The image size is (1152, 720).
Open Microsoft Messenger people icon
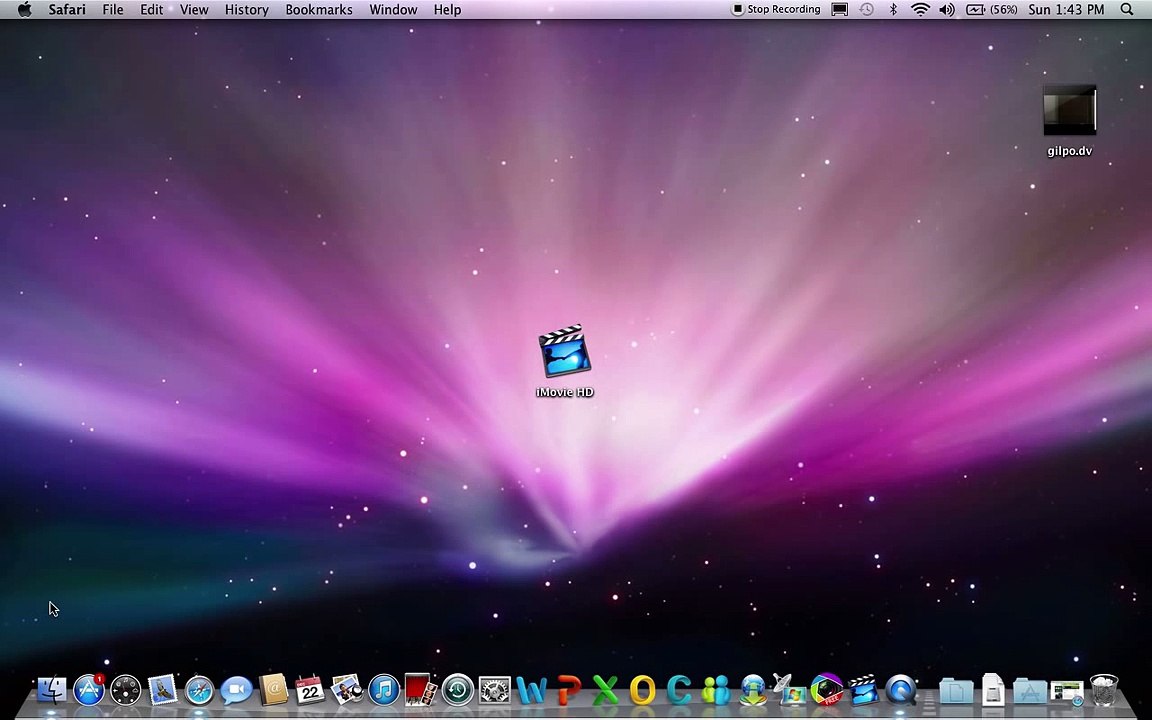point(716,691)
